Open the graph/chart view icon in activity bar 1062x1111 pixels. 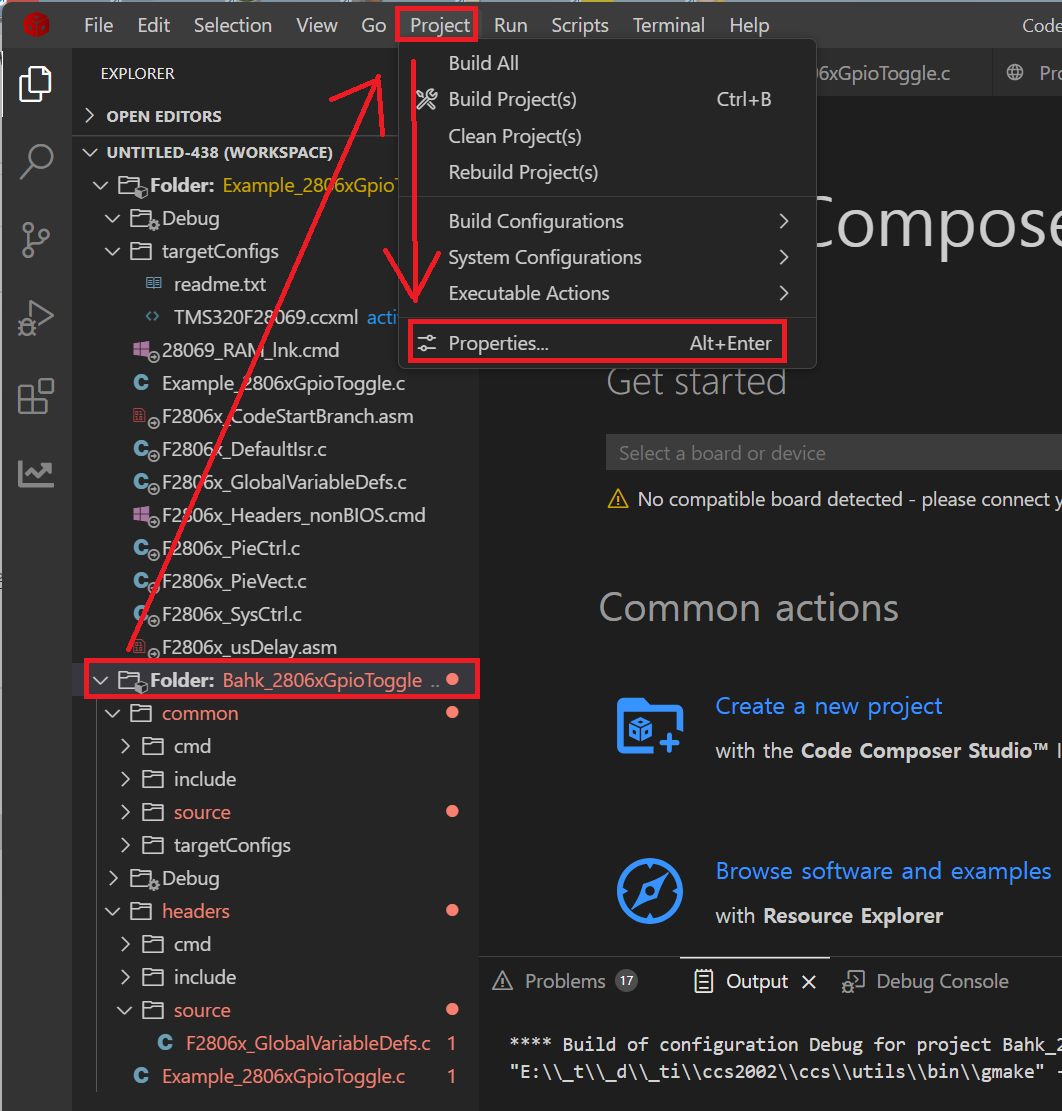click(35, 473)
